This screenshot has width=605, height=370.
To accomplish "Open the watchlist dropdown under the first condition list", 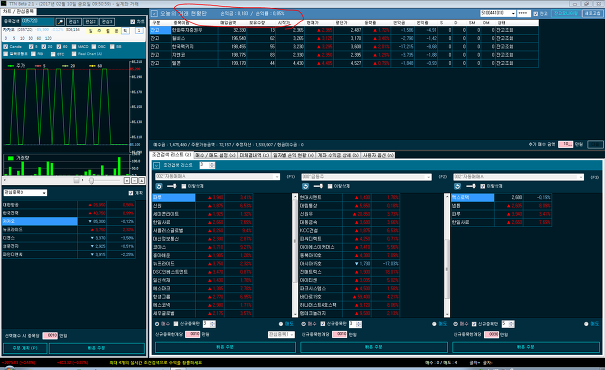I will pyautogui.click(x=281, y=335).
